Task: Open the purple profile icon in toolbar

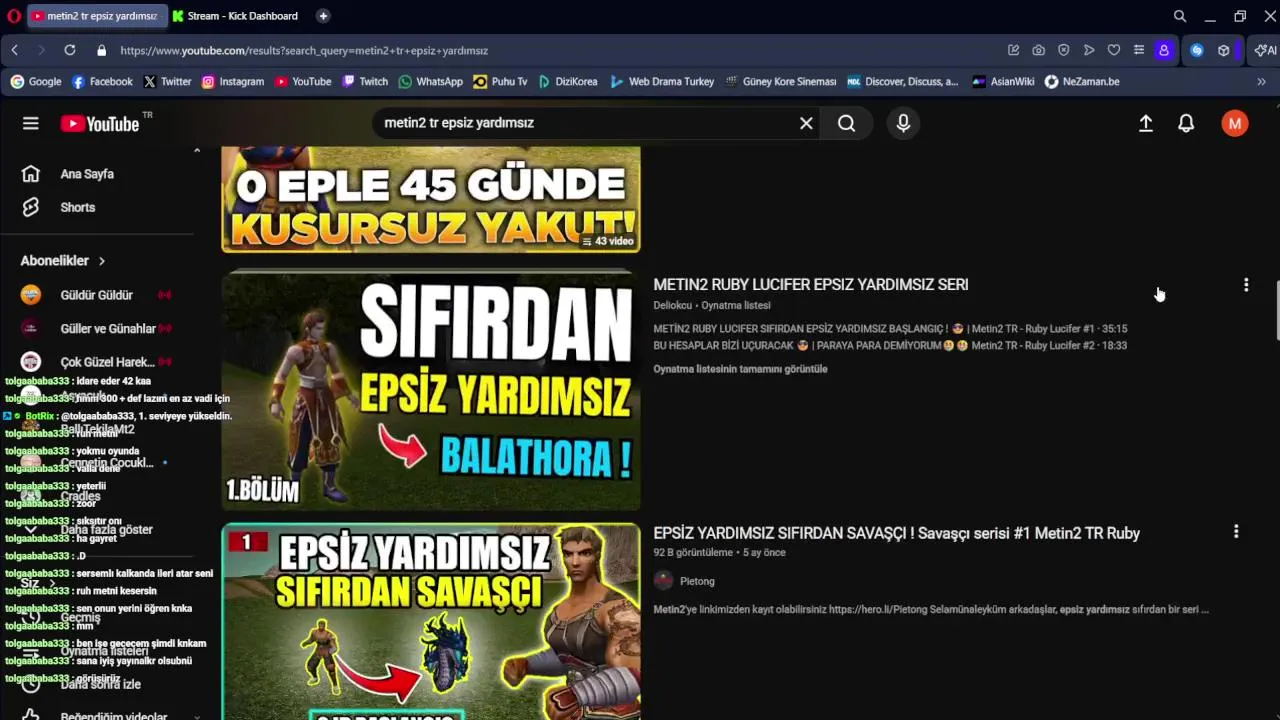Action: point(1164,50)
